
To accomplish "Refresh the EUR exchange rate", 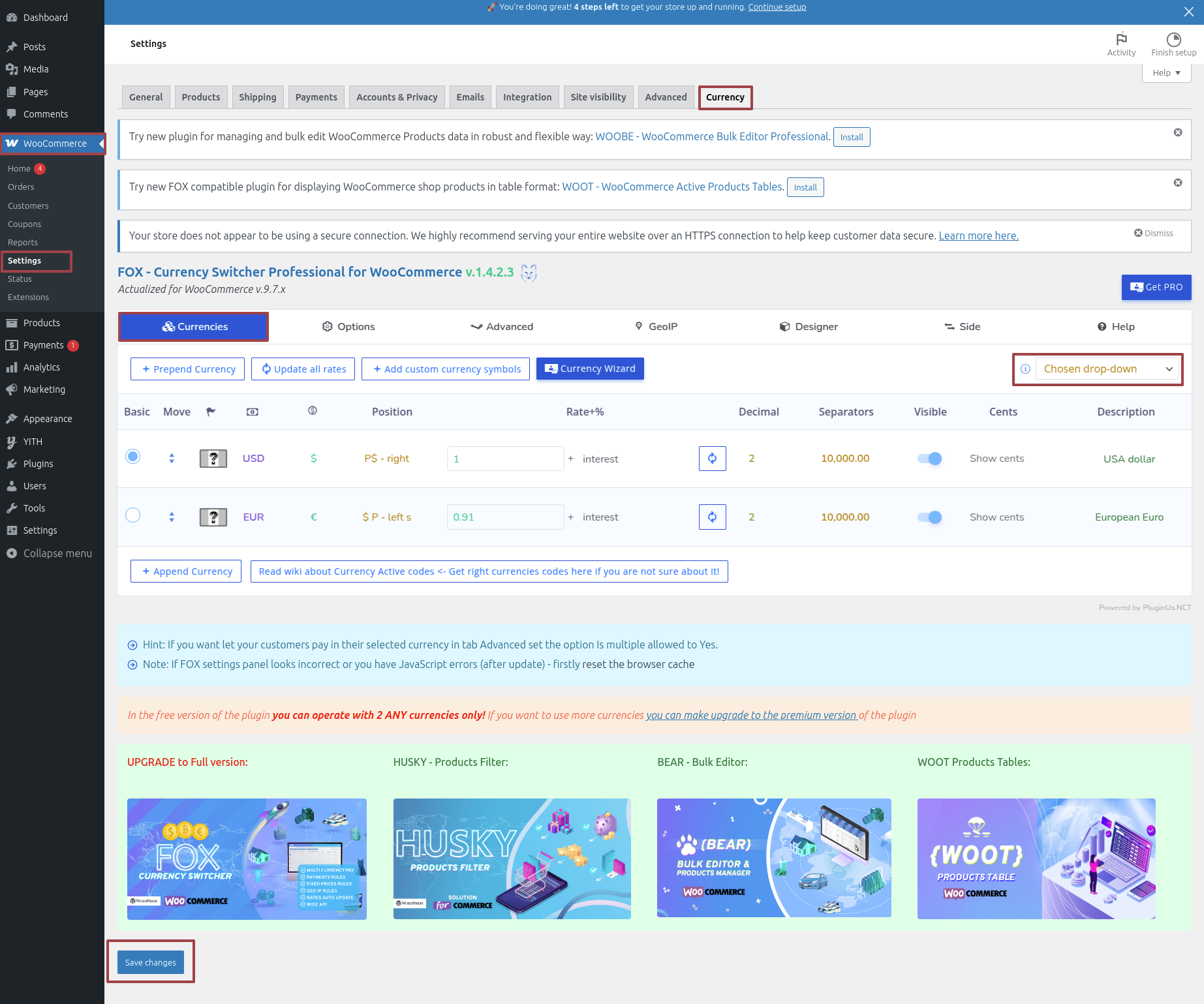I will pyautogui.click(x=712, y=517).
